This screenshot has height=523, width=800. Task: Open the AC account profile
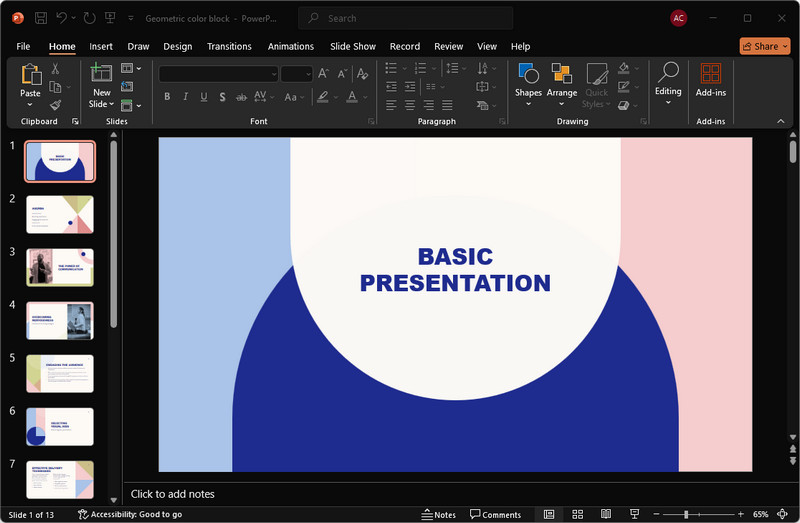678,18
